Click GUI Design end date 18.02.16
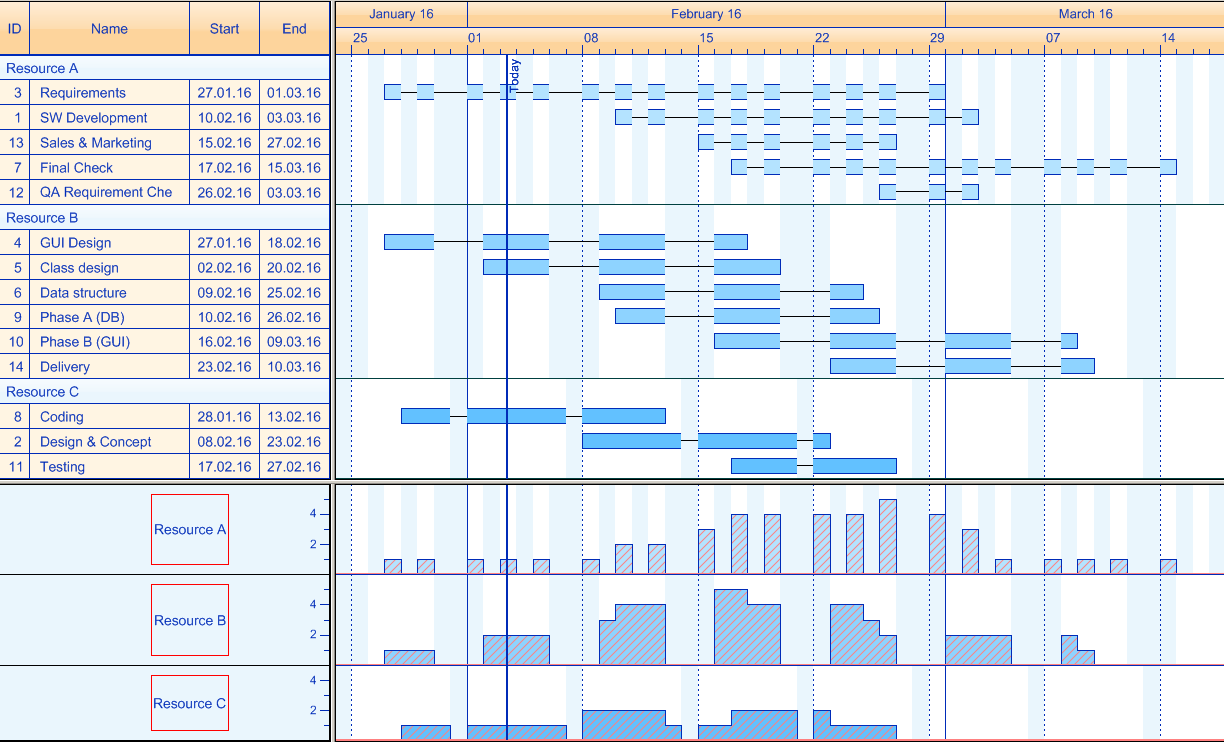Viewport: 1224px width, 742px height. (294, 243)
